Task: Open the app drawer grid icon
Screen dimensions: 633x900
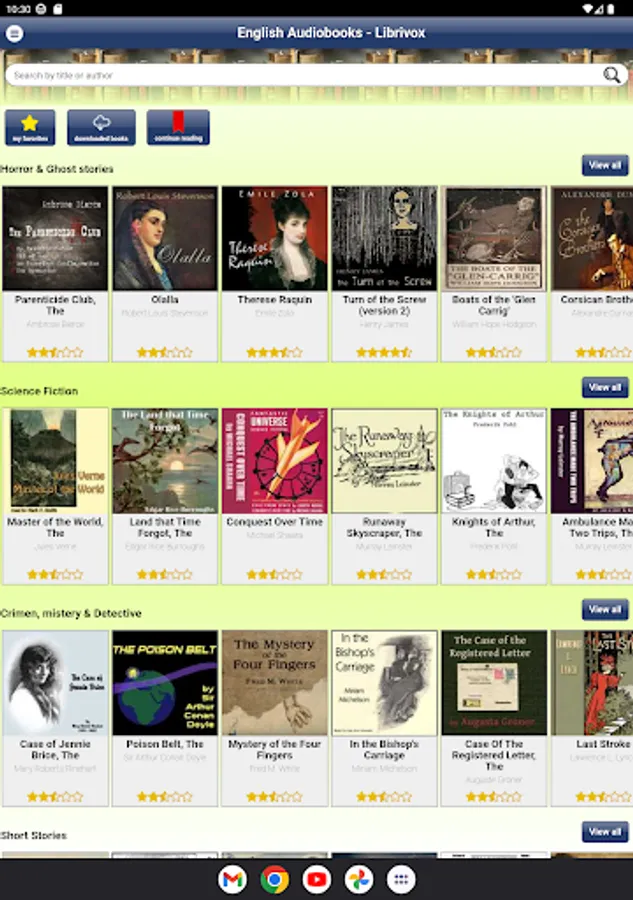Action: tap(401, 879)
